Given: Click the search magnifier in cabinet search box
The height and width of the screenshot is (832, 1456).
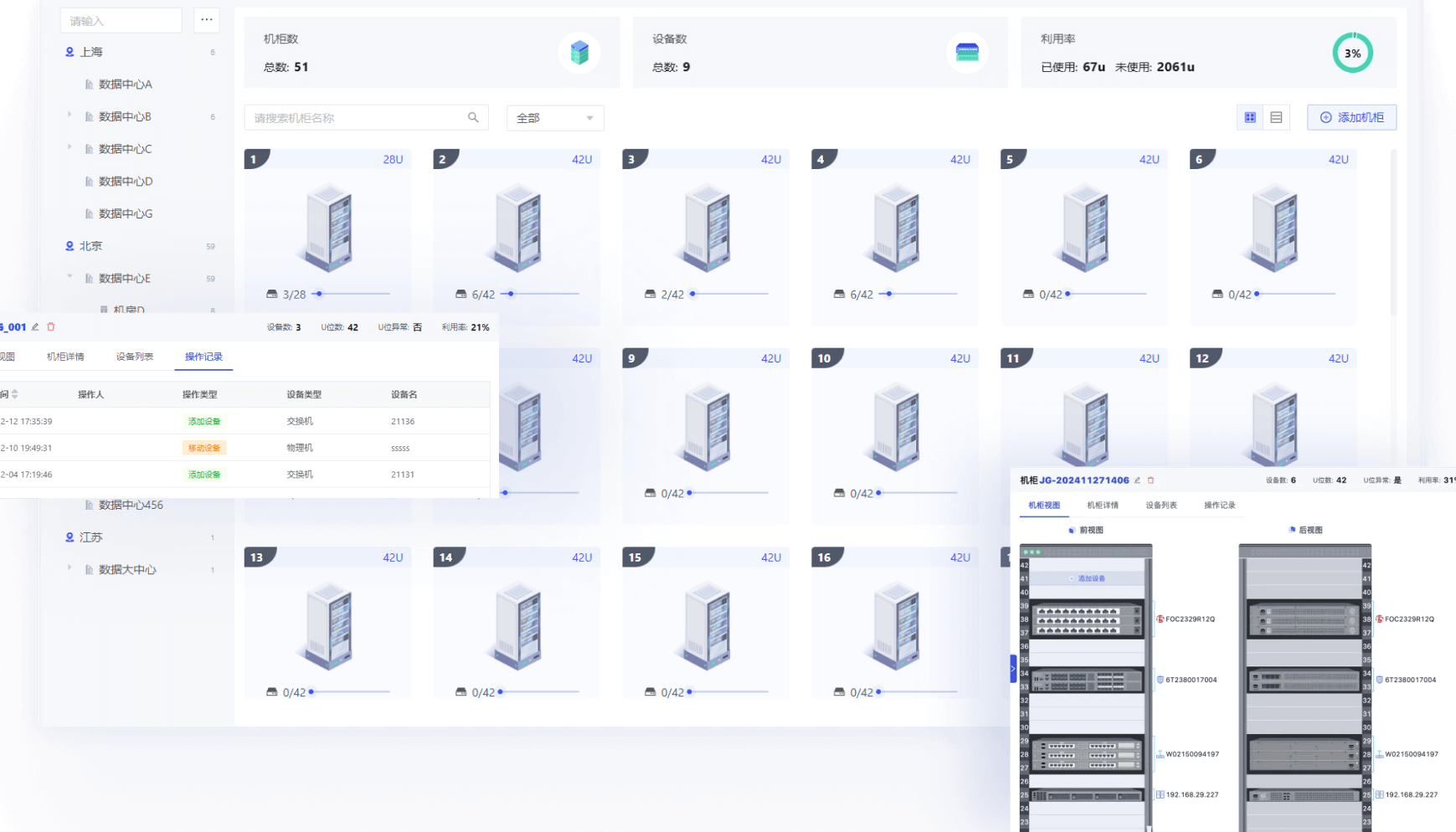Looking at the screenshot, I should 473,118.
